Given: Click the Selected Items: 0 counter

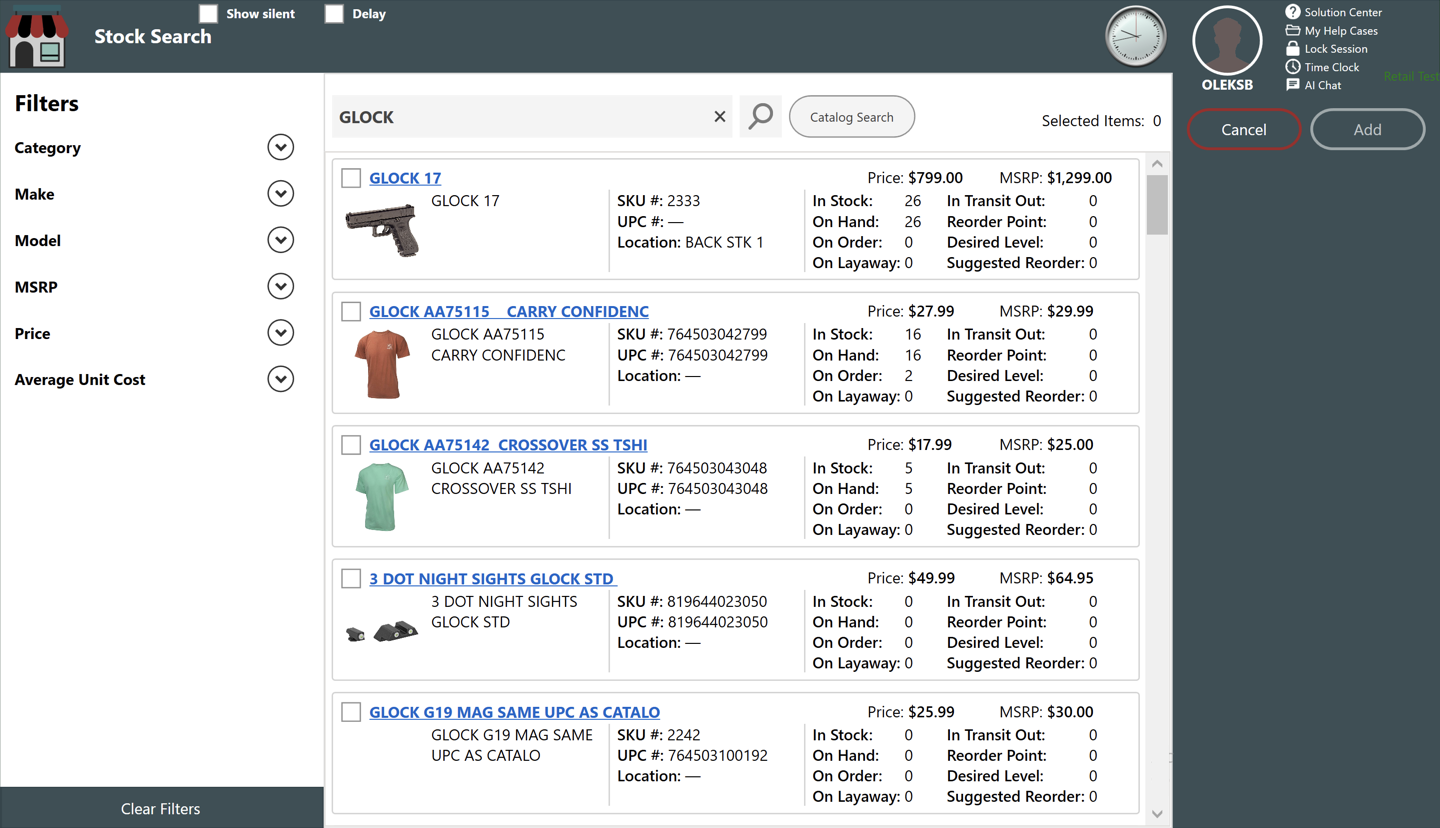Looking at the screenshot, I should click(1101, 121).
